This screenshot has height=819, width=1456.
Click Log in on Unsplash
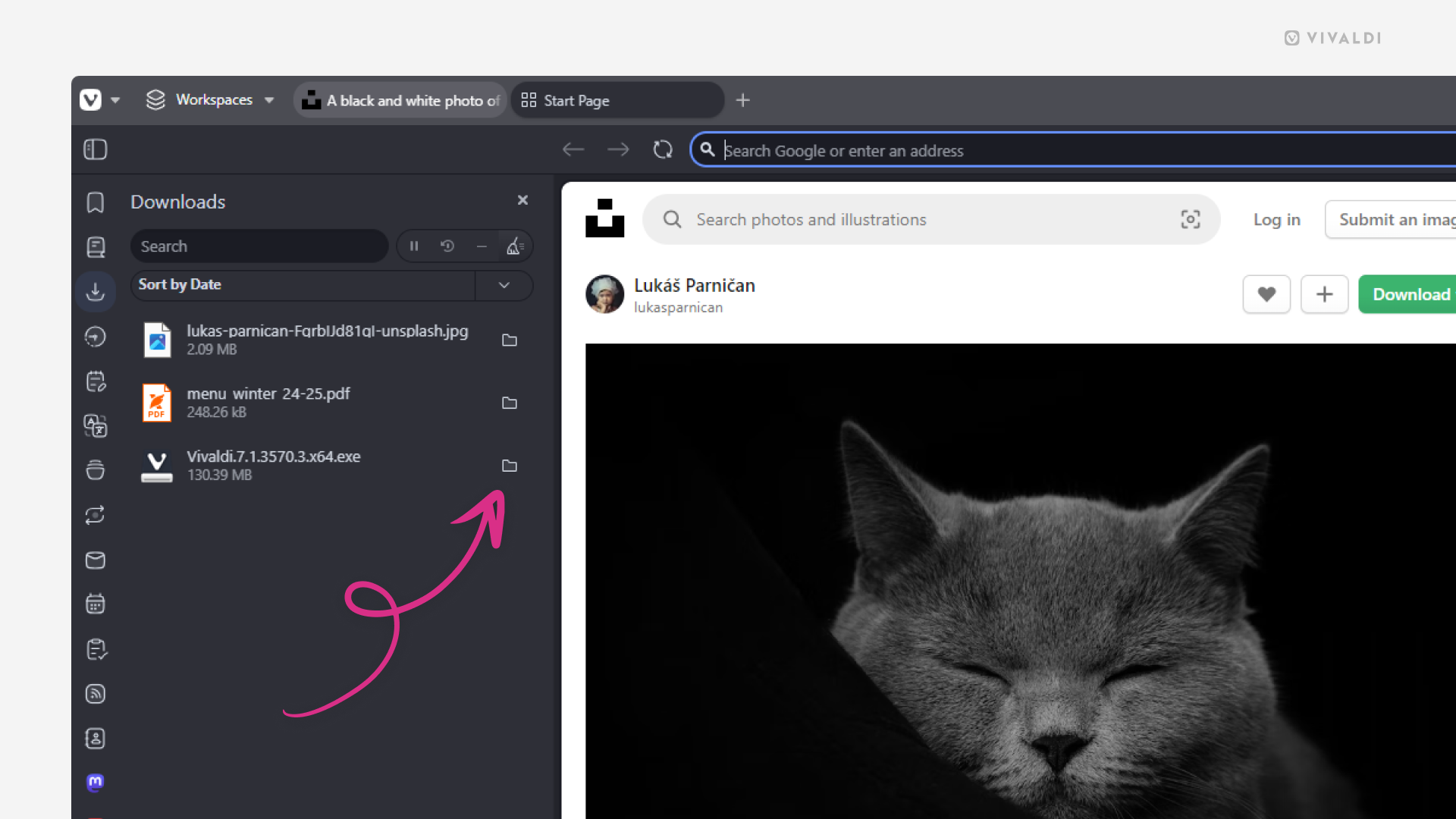pos(1277,219)
